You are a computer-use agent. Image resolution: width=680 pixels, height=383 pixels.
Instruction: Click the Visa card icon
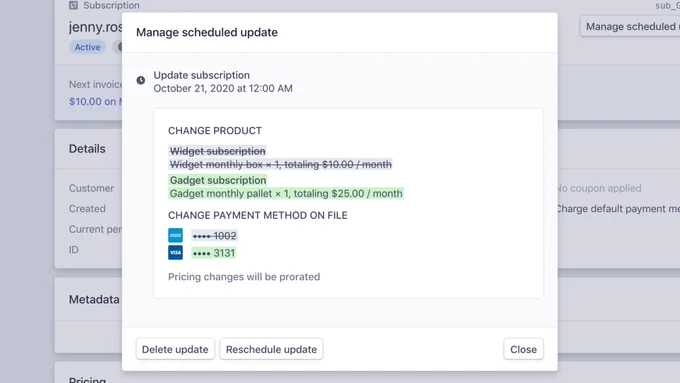coord(175,252)
